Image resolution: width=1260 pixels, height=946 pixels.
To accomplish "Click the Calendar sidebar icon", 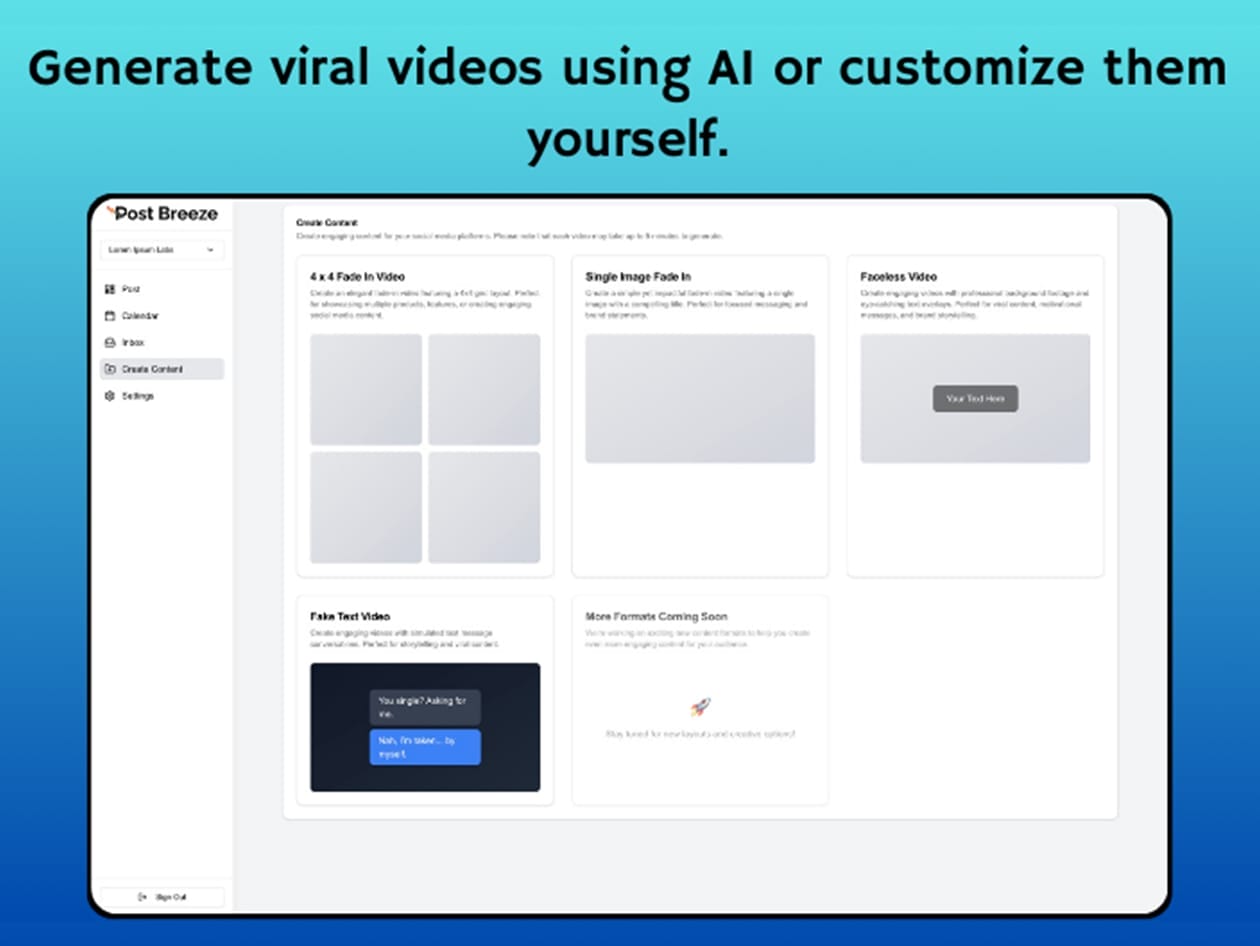I will coord(110,316).
